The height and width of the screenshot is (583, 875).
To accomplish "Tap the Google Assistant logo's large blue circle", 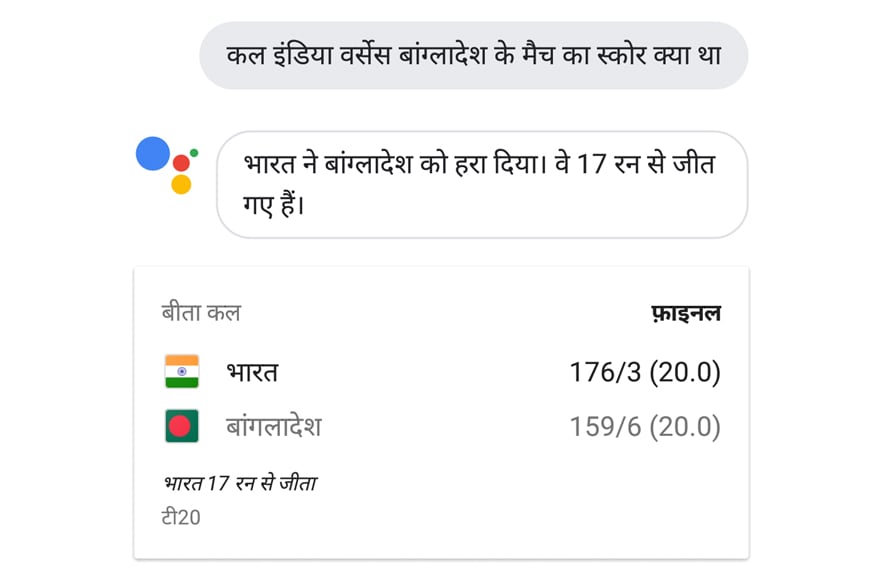I will click(x=153, y=153).
